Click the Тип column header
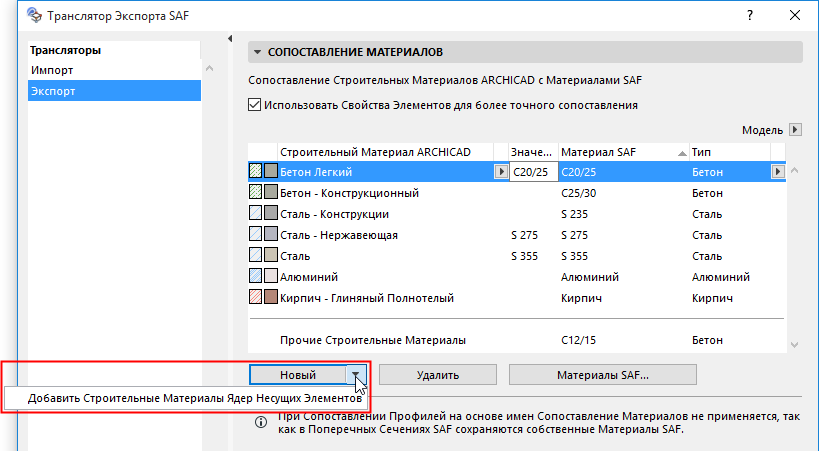Viewport: 819px width, 451px height. coord(730,152)
